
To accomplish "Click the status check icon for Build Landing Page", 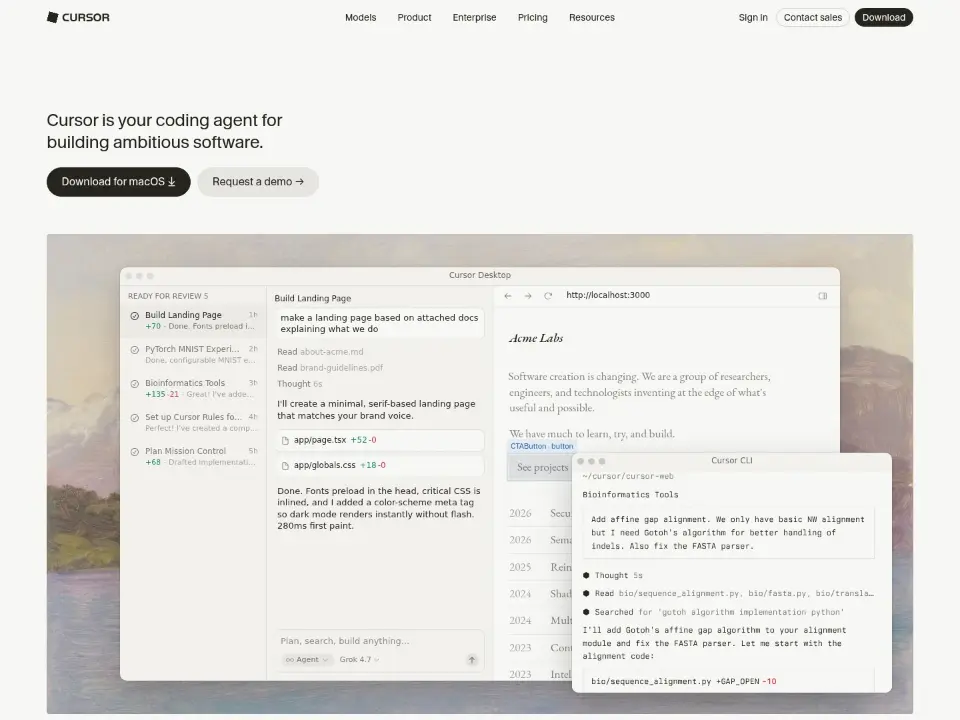I will [135, 316].
